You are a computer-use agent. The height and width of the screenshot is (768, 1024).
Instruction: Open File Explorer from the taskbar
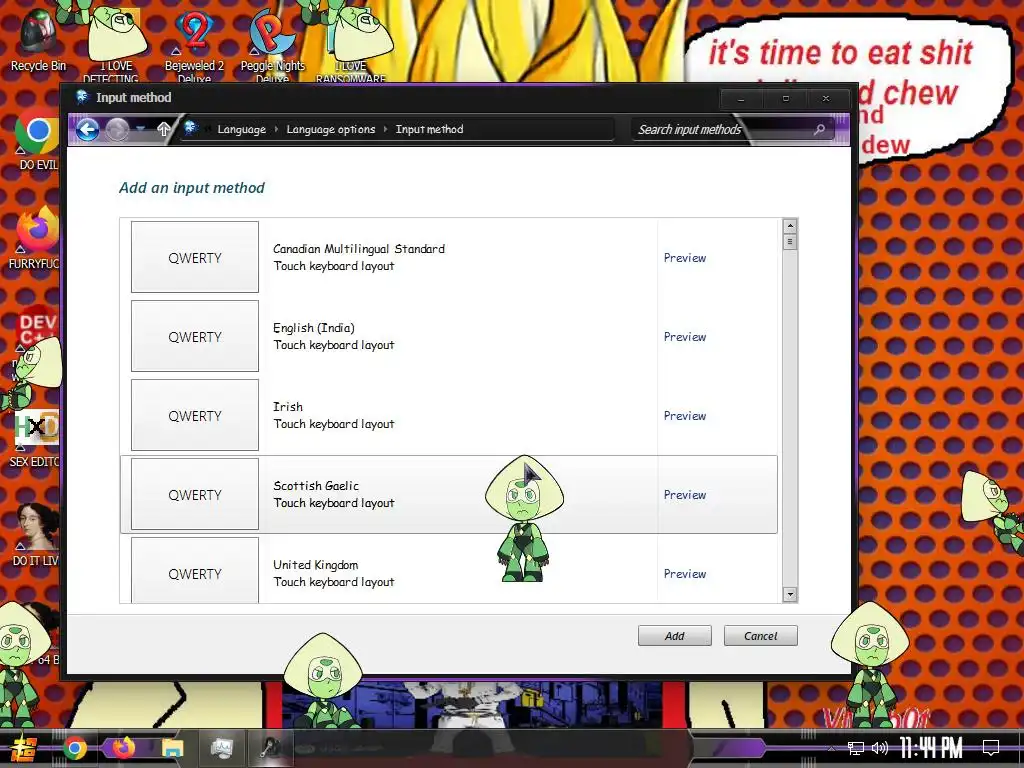click(172, 748)
